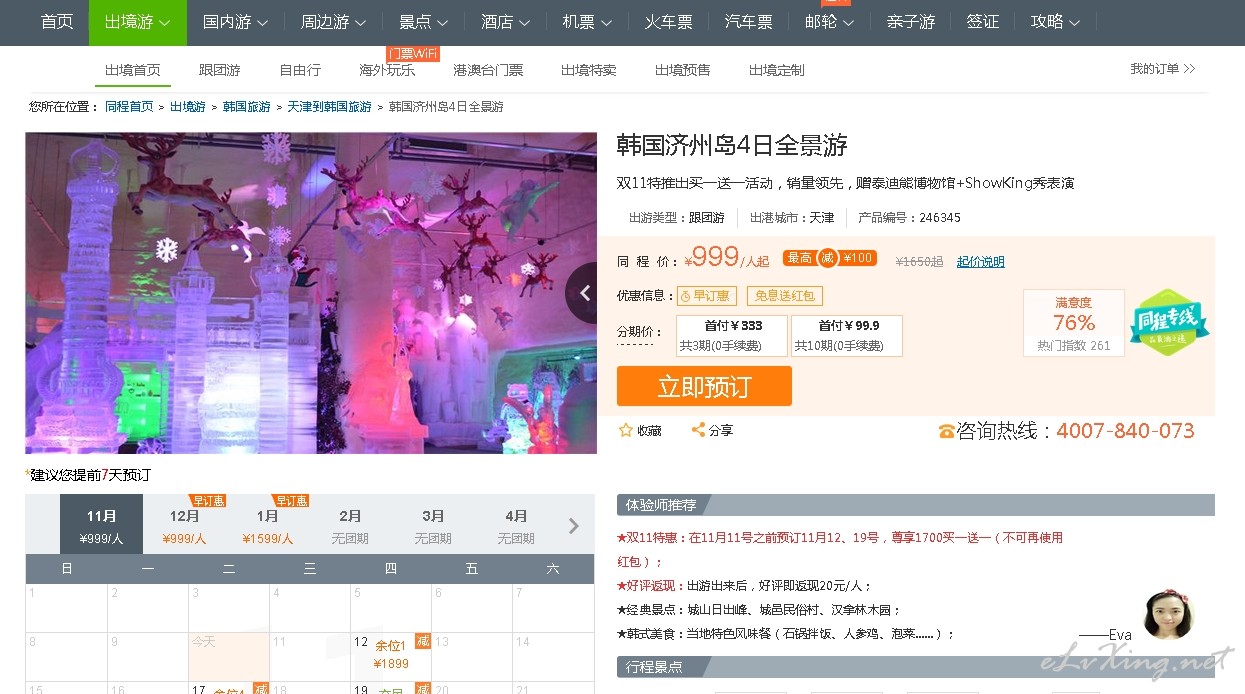Click the 今天 calendar cell

[229, 655]
